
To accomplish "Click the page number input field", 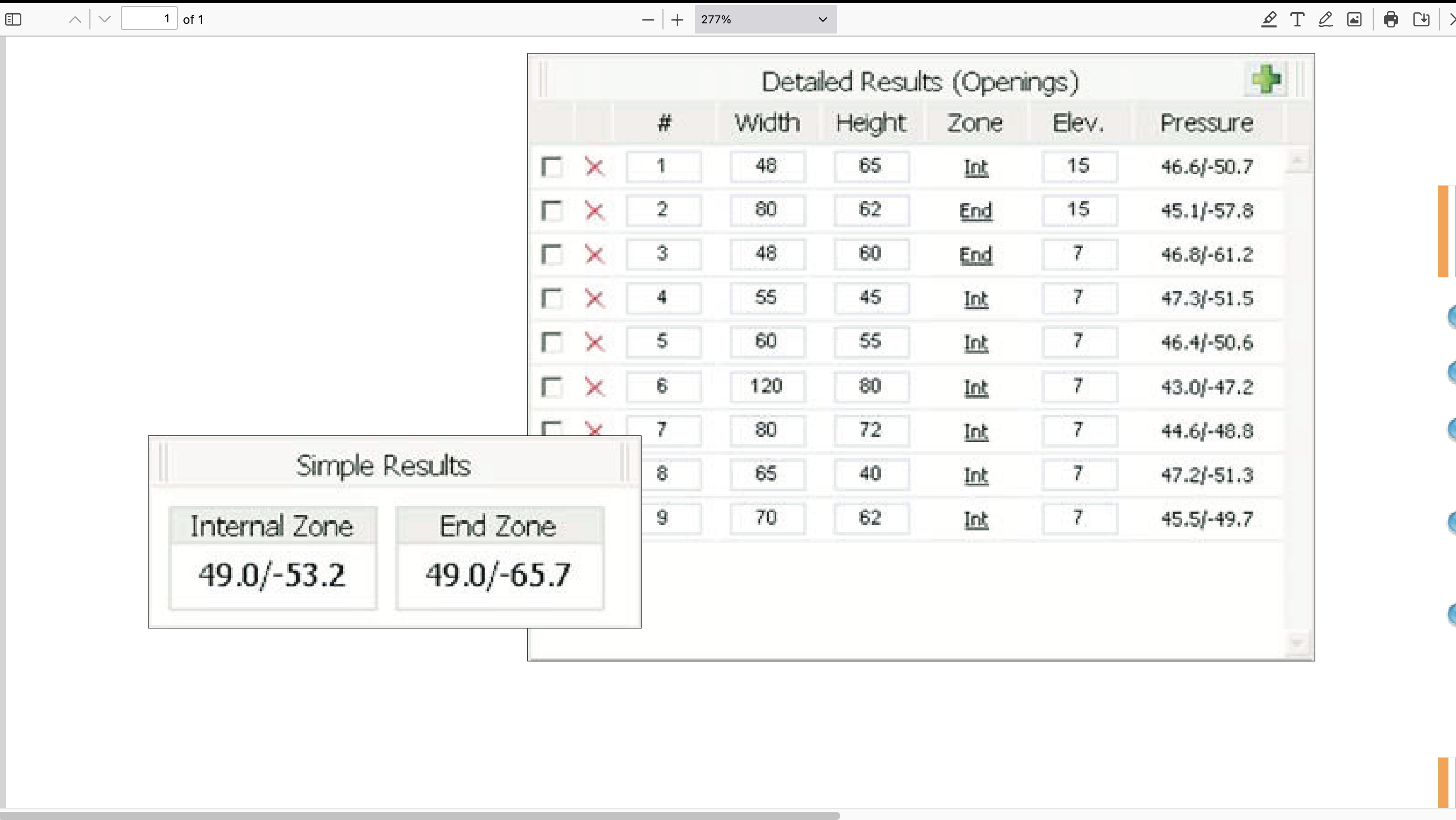I will pyautogui.click(x=149, y=19).
